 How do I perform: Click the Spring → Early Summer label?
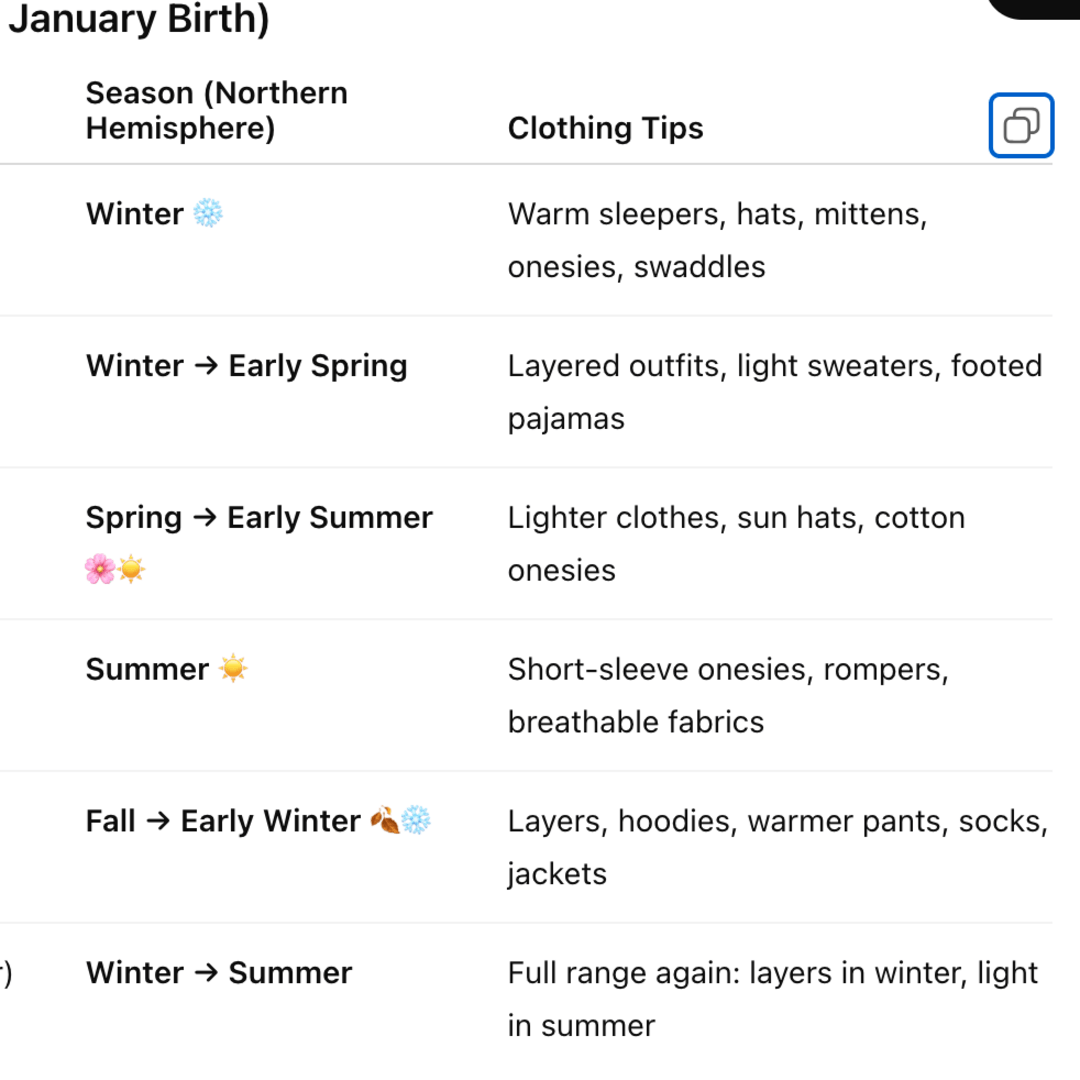point(259,518)
